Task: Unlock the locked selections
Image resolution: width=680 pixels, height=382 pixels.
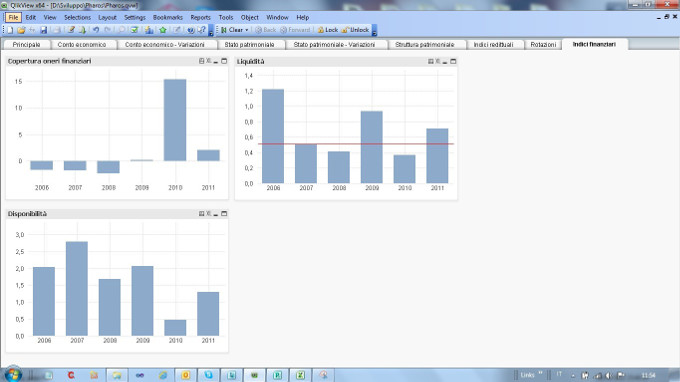Action: click(355, 30)
